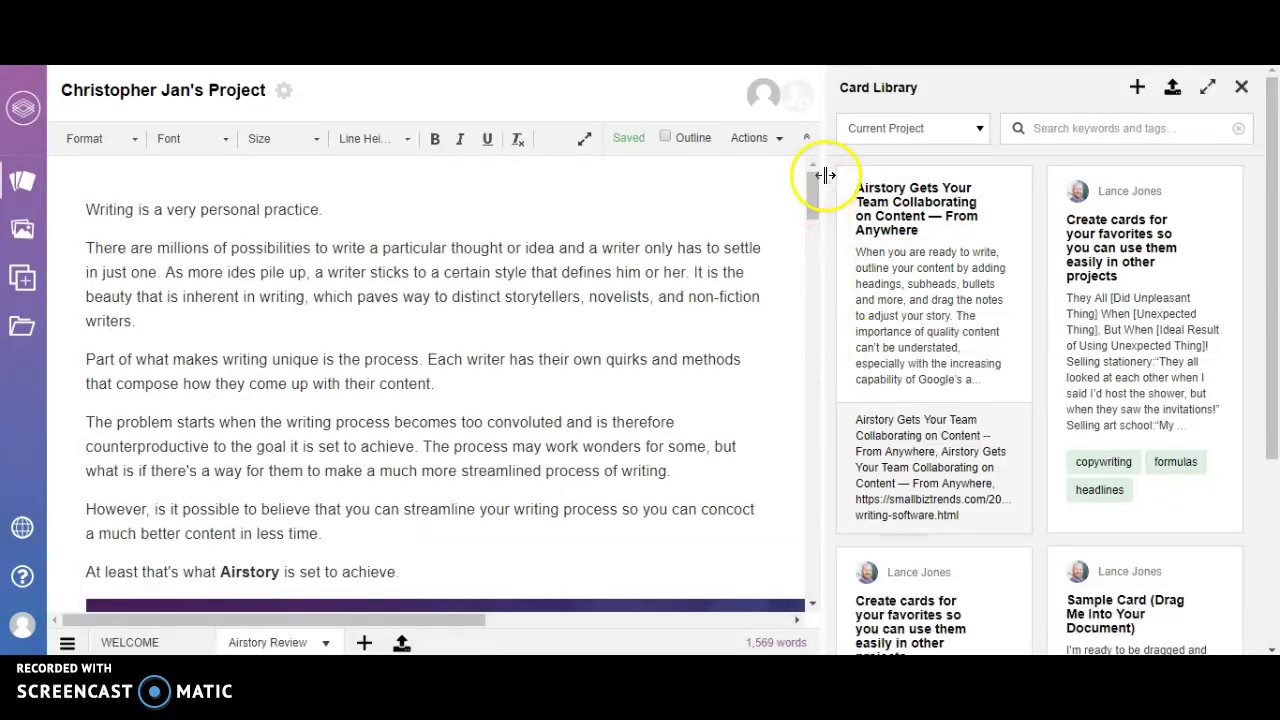The height and width of the screenshot is (720, 1280).
Task: Click the collaborator avatar icon in header
Action: pyautogui.click(x=763, y=94)
